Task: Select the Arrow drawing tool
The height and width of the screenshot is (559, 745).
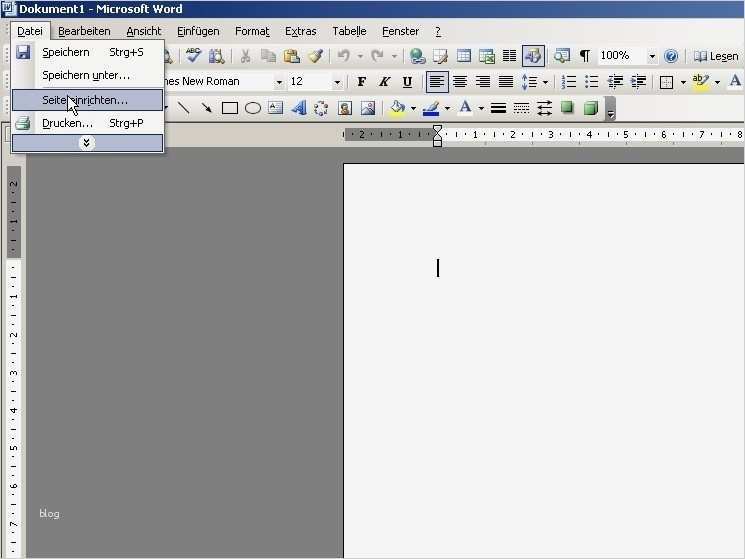Action: point(207,108)
